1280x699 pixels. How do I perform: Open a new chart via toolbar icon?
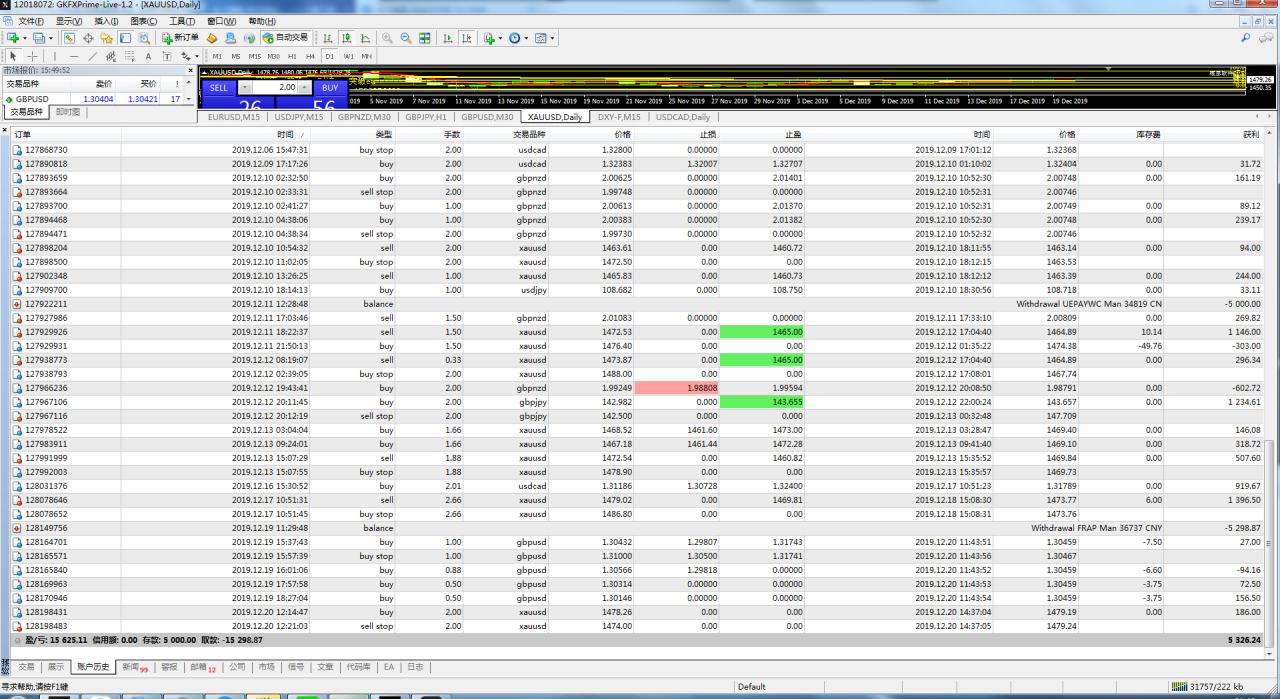pos(13,38)
